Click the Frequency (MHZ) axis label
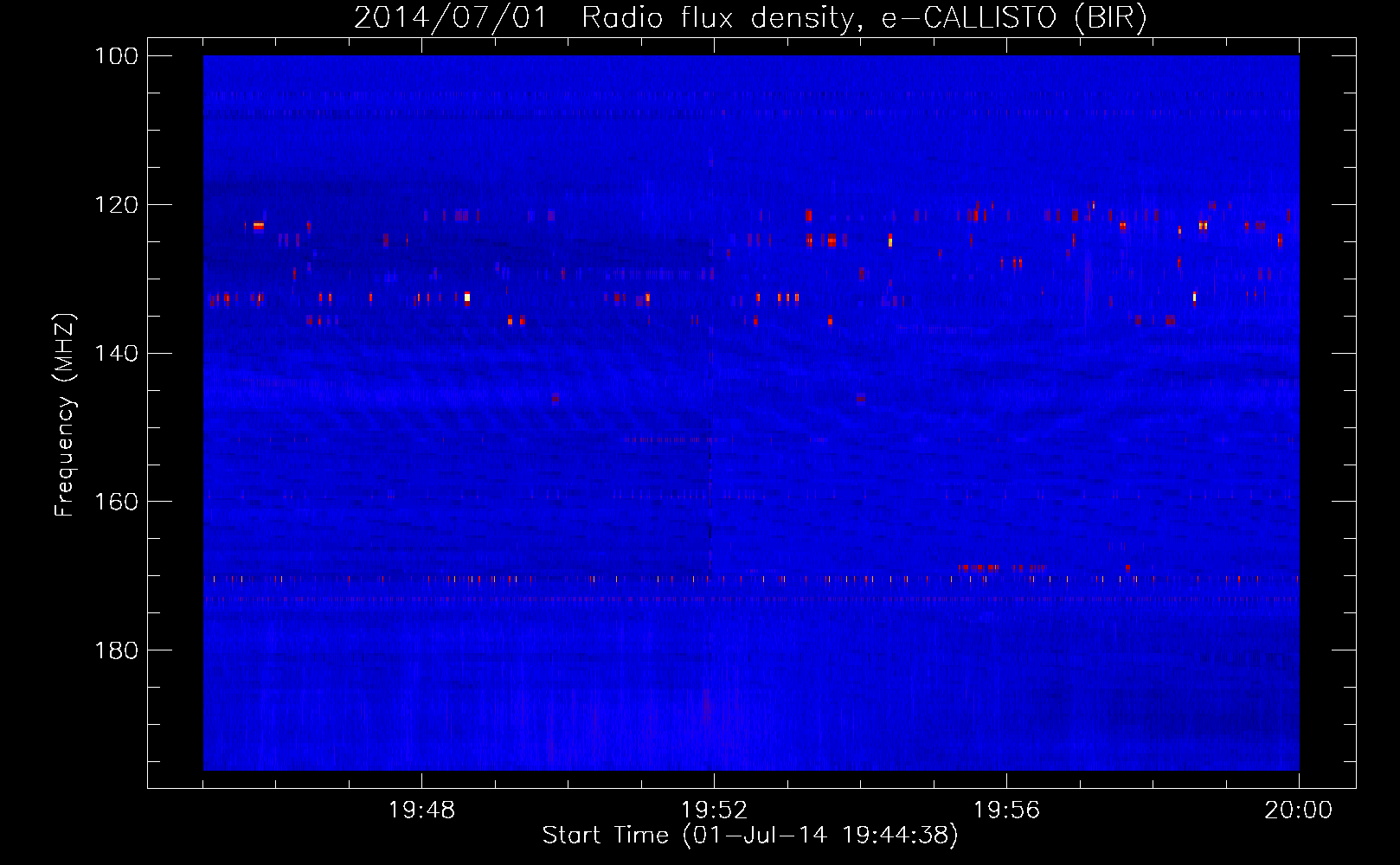1400x865 pixels. (x=65, y=413)
